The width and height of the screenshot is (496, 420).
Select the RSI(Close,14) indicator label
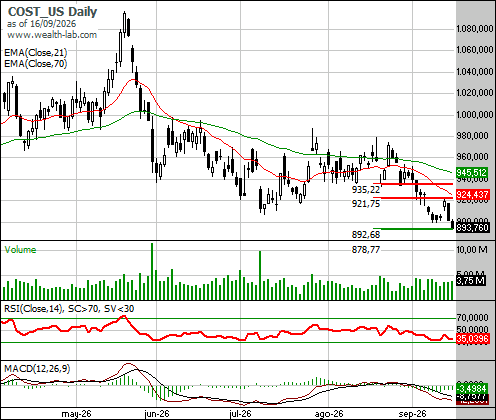[x=33, y=309]
